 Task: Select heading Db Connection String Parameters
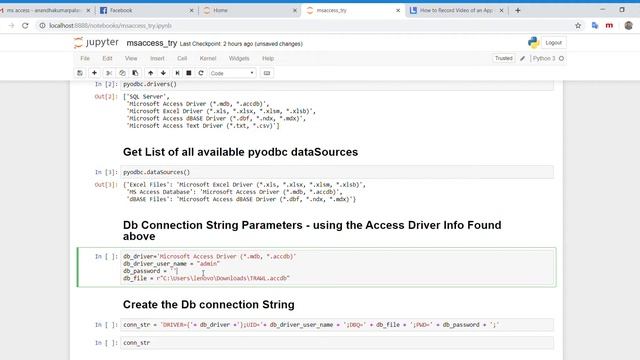click(312, 231)
